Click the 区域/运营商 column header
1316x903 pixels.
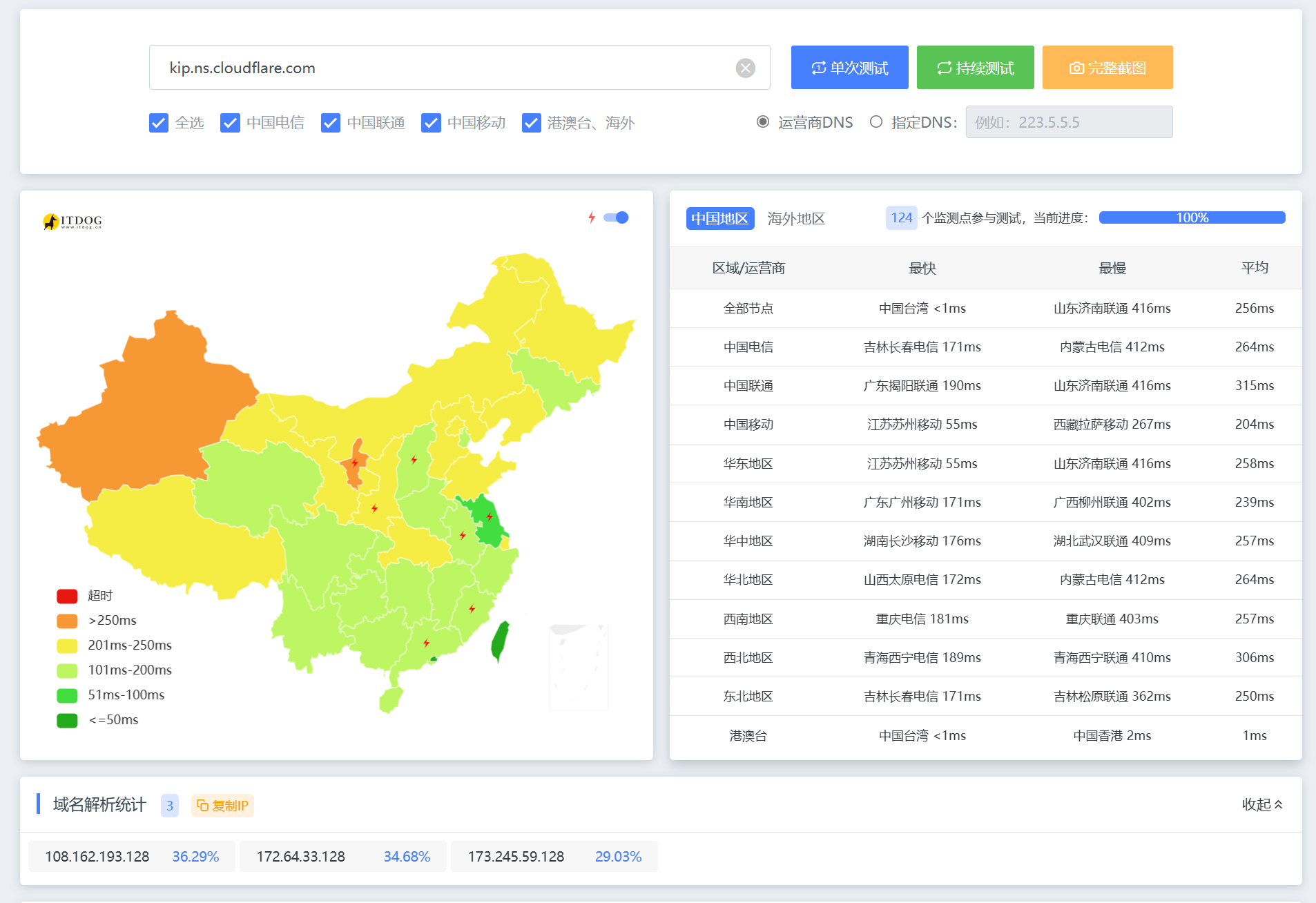click(x=748, y=268)
